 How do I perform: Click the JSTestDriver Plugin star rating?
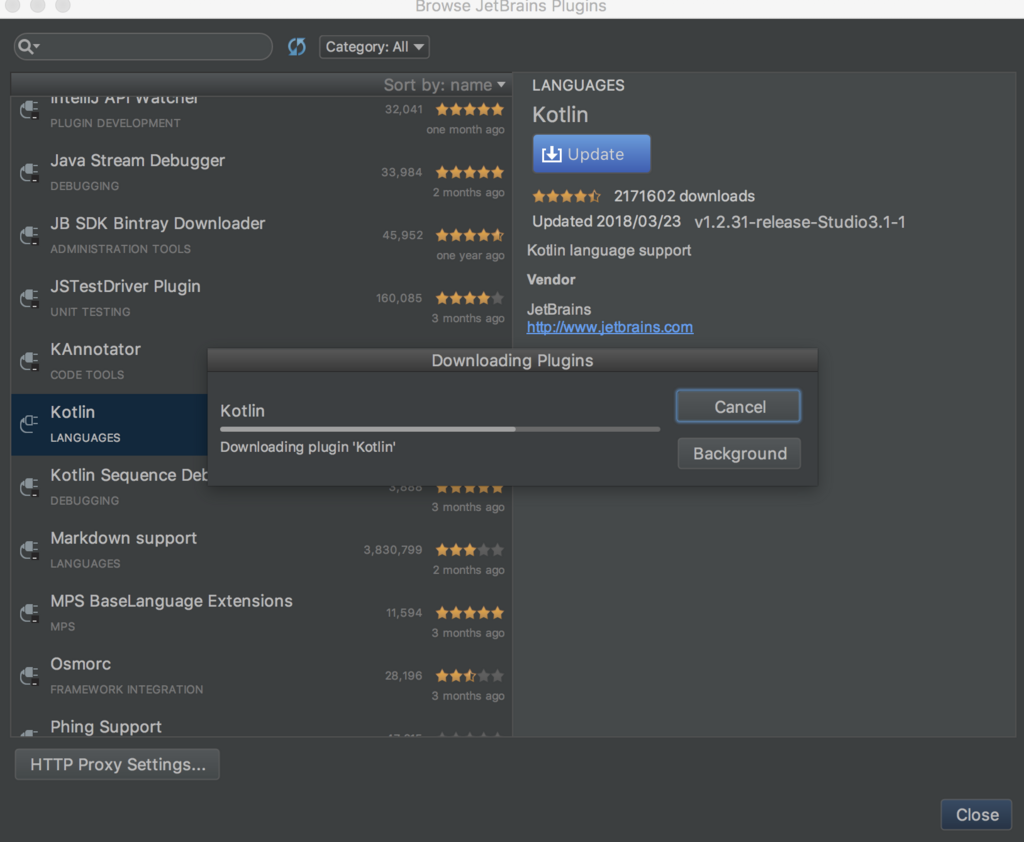point(470,299)
